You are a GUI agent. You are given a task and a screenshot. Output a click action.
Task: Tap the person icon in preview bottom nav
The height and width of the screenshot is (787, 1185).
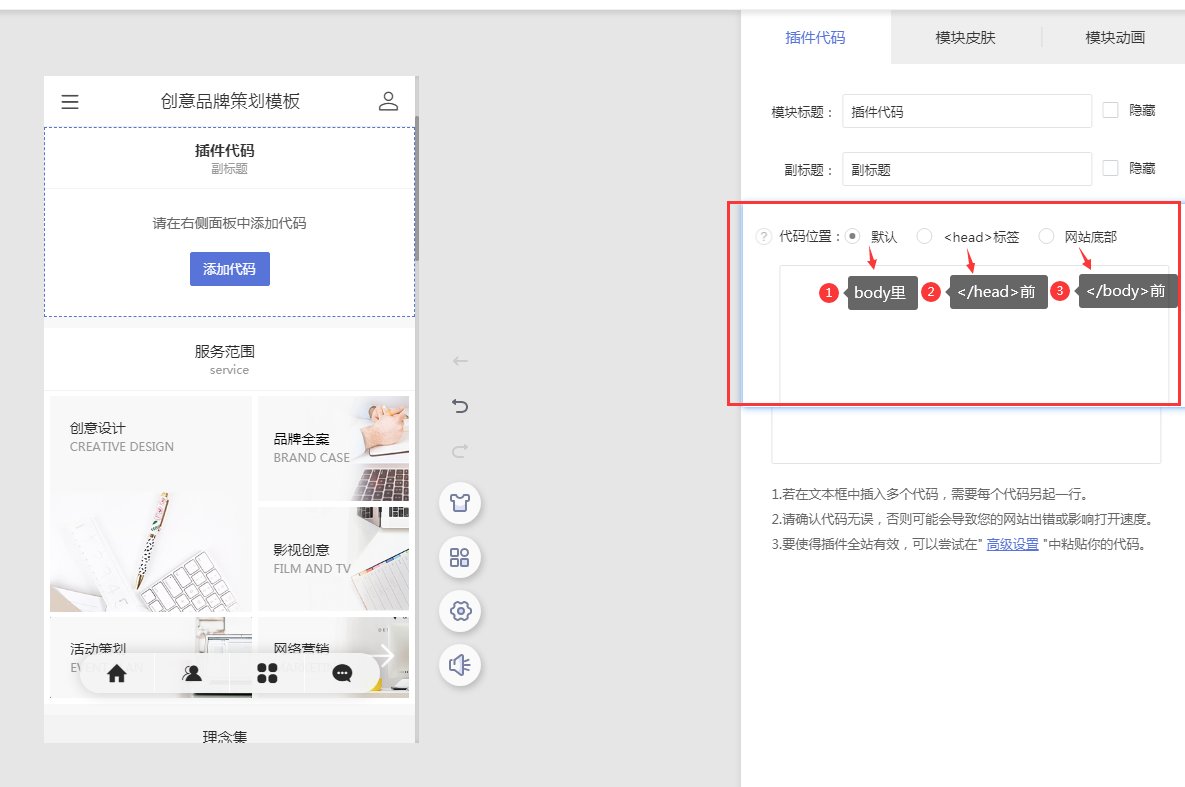tap(192, 673)
